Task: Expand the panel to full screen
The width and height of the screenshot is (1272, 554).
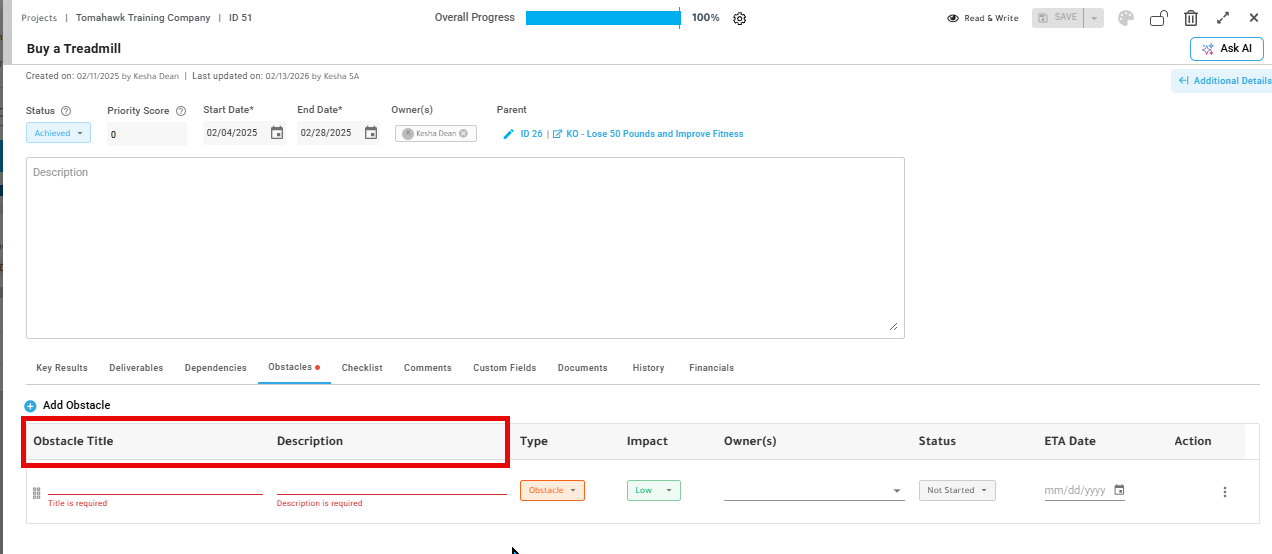Action: tap(1223, 18)
